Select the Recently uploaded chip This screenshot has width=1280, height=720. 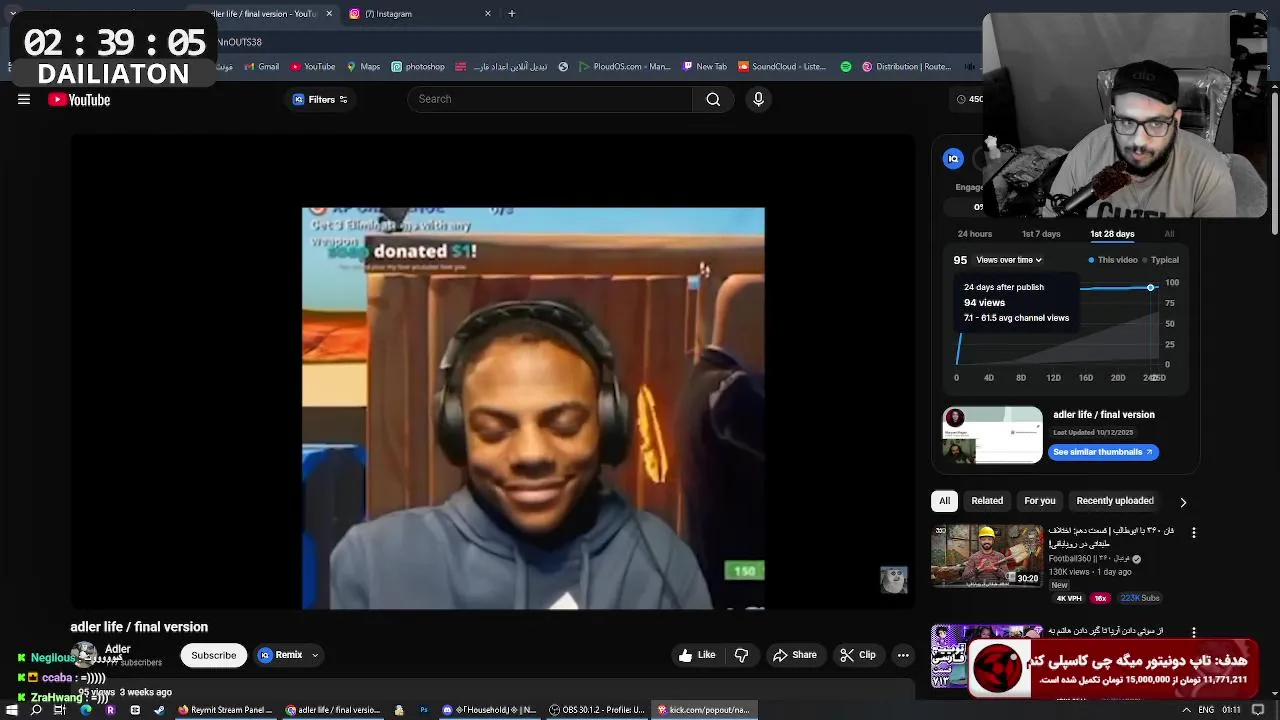tap(1115, 501)
